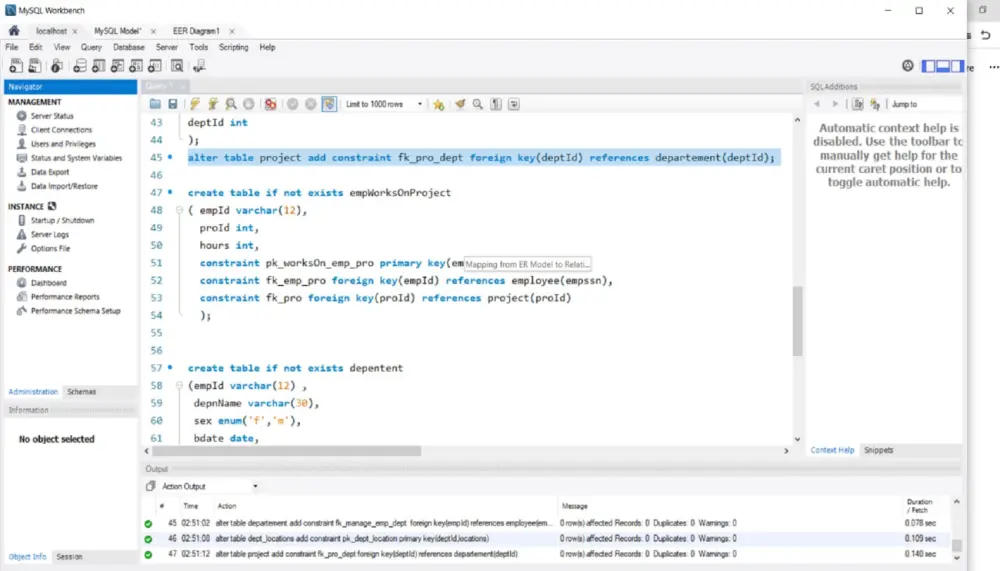Click the rollback transaction icon
The width and height of the screenshot is (1000, 571).
[311, 104]
